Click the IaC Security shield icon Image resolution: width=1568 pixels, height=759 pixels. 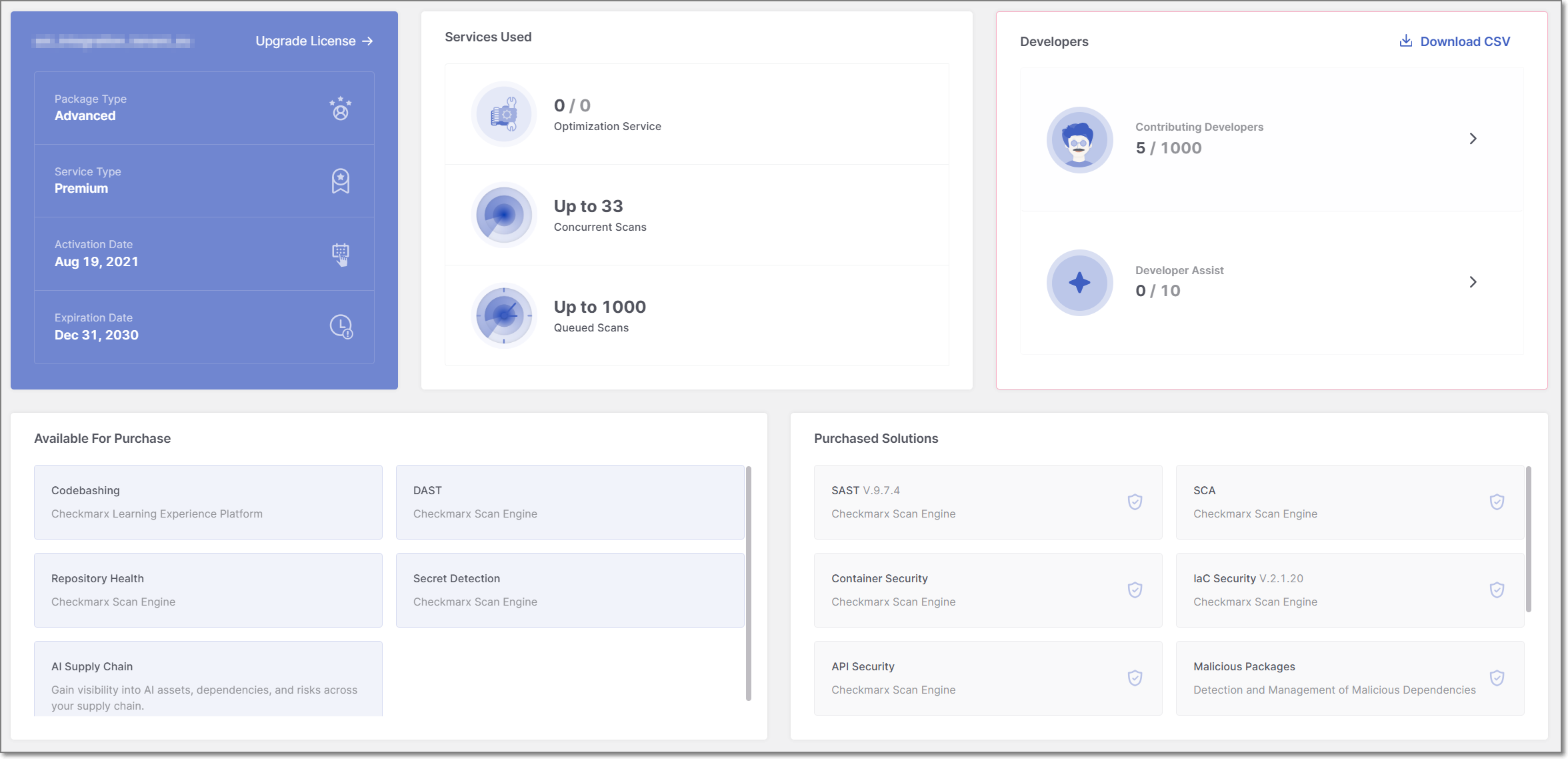[1497, 590]
